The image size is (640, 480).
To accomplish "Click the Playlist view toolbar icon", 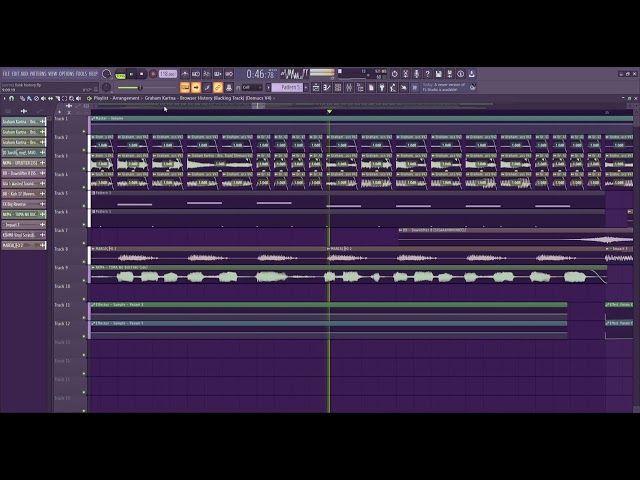I will pyautogui.click(x=316, y=87).
